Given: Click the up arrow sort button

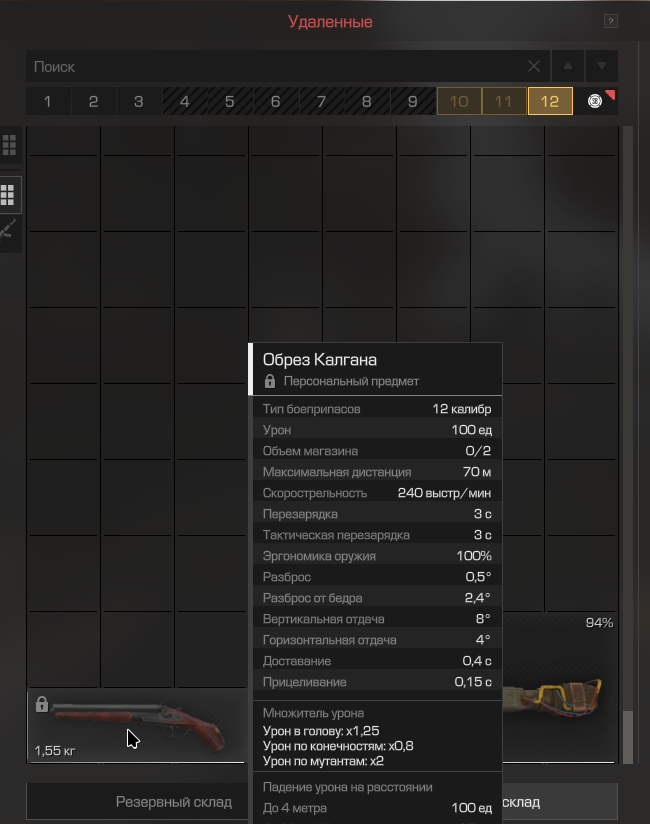Looking at the screenshot, I should 568,66.
